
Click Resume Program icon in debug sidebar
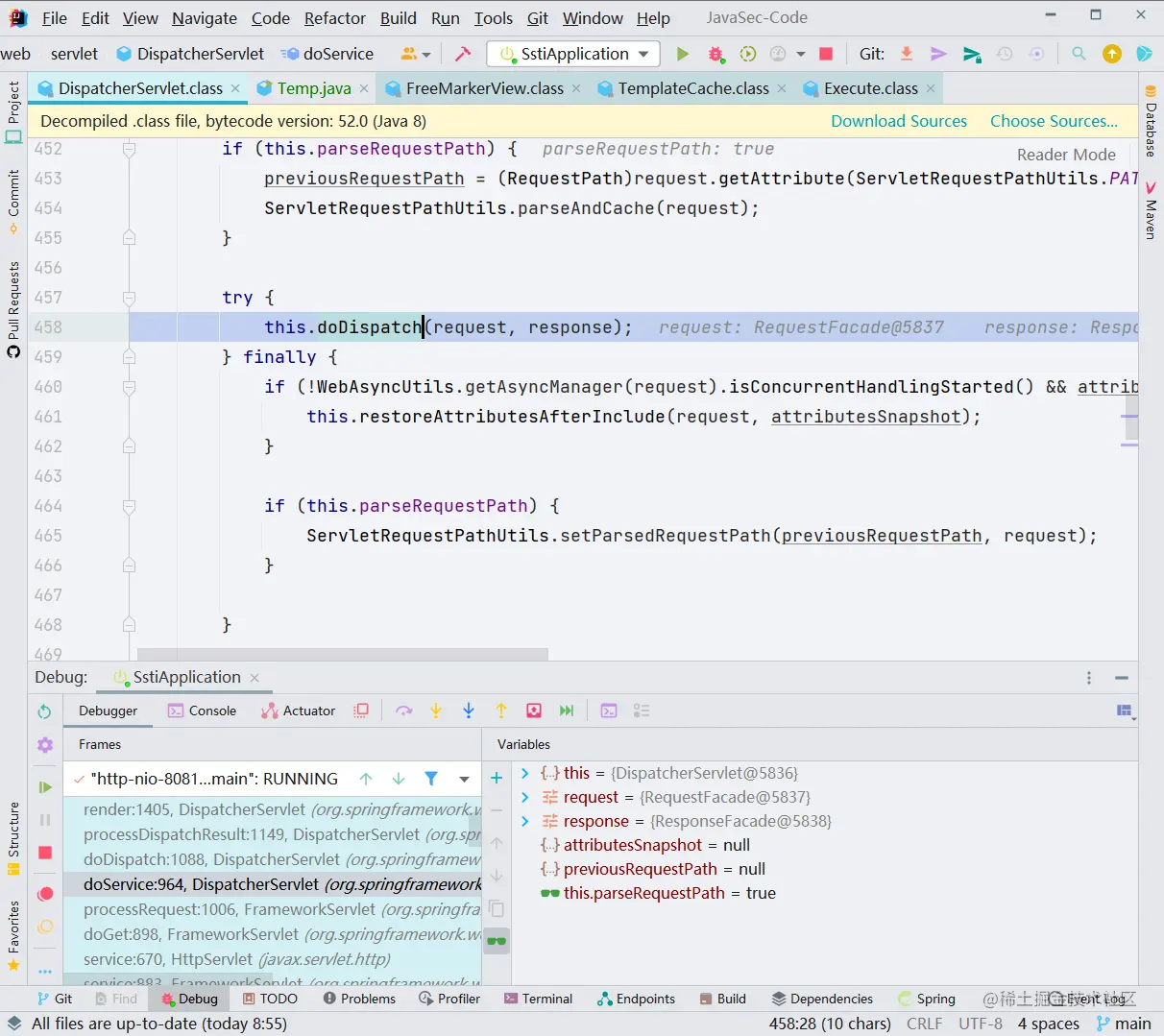tap(44, 787)
